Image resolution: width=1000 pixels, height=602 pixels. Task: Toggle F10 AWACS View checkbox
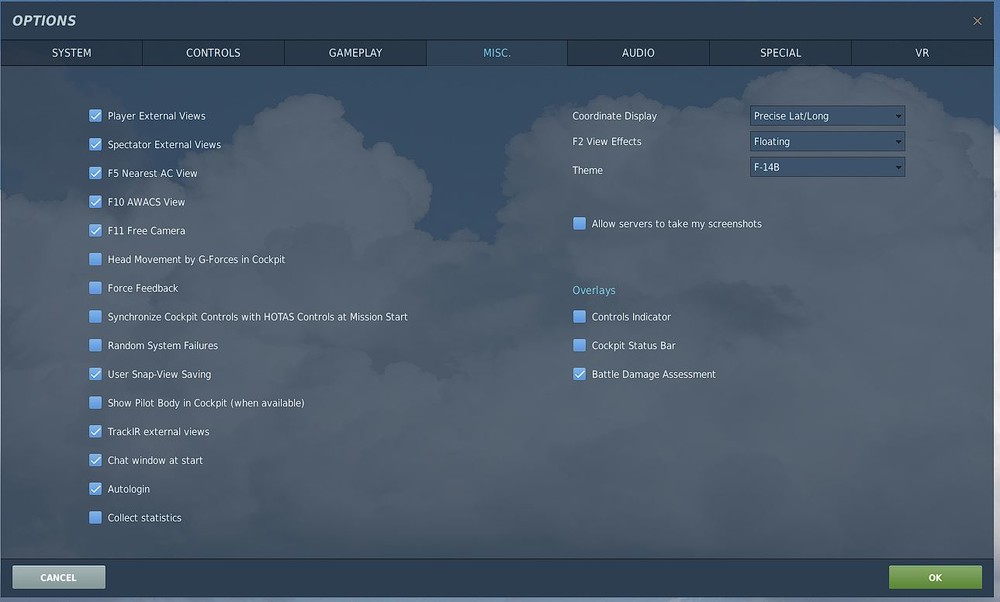(x=95, y=202)
